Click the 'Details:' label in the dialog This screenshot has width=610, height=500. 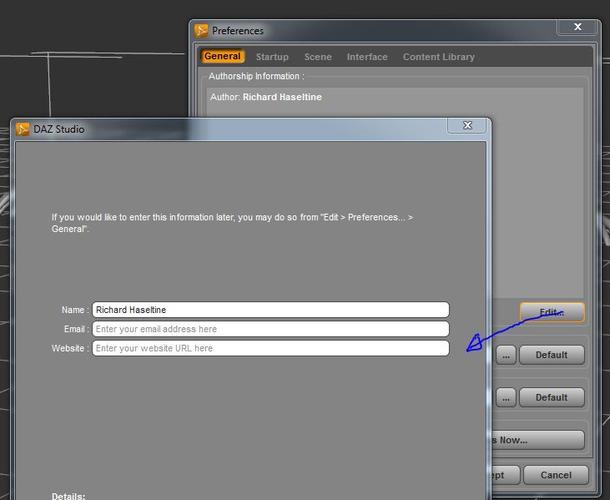pyautogui.click(x=68, y=496)
